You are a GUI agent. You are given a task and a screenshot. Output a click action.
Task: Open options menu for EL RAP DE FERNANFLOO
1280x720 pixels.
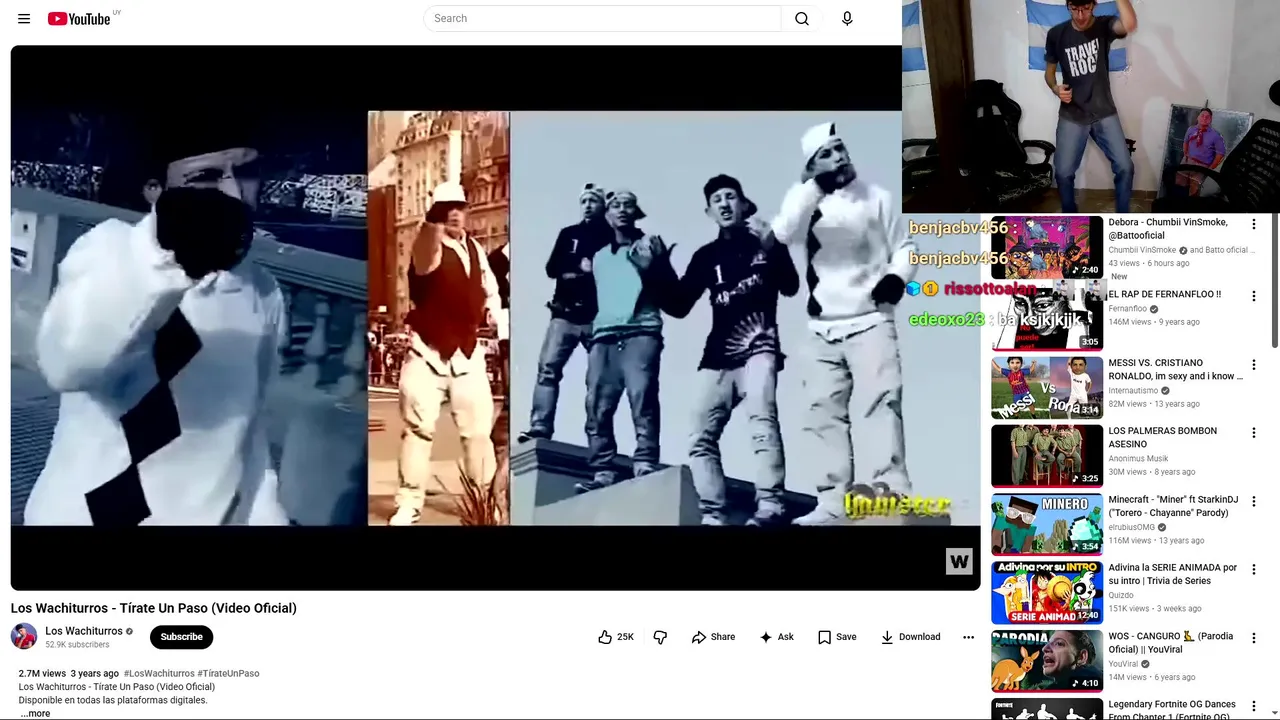coord(1253,296)
